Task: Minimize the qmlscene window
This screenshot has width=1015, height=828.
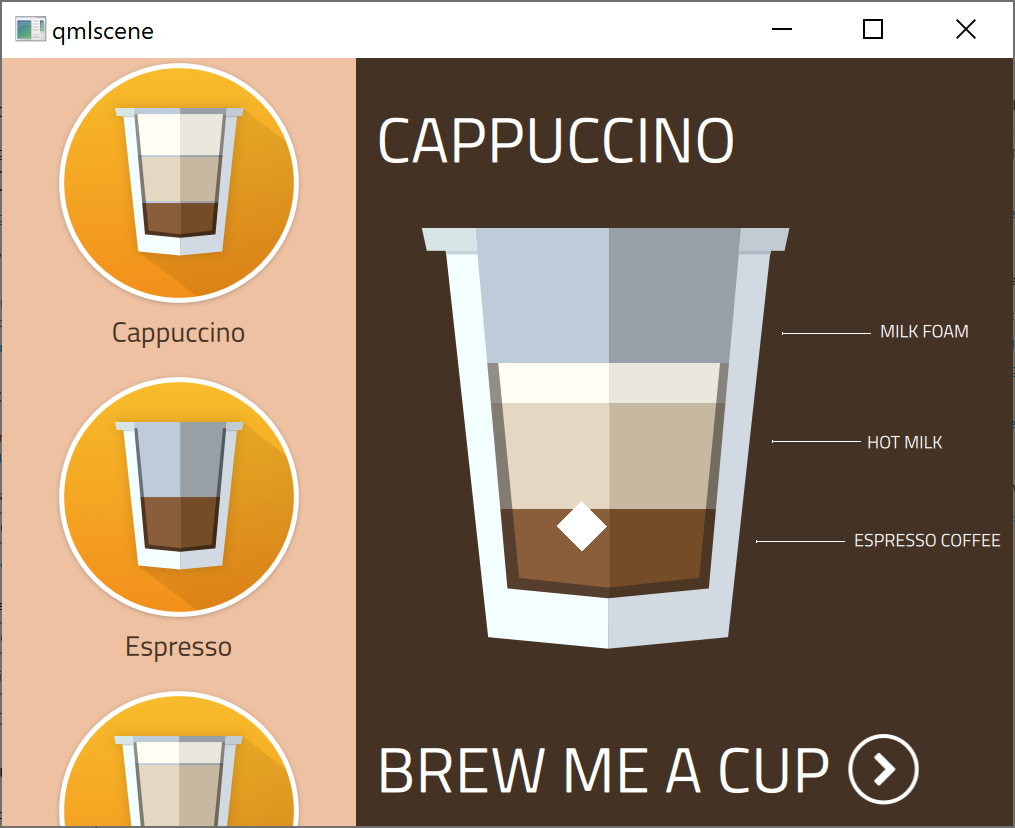Action: point(782,30)
